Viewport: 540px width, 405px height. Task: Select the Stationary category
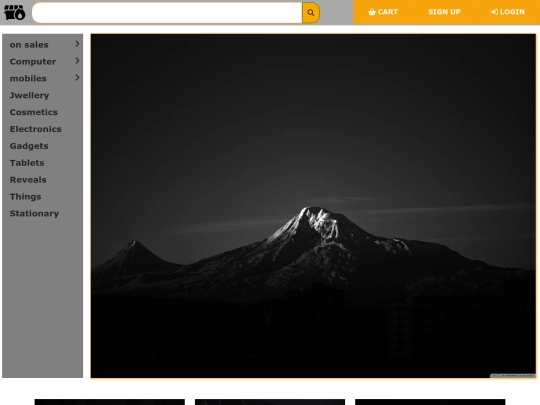[x=34, y=214]
